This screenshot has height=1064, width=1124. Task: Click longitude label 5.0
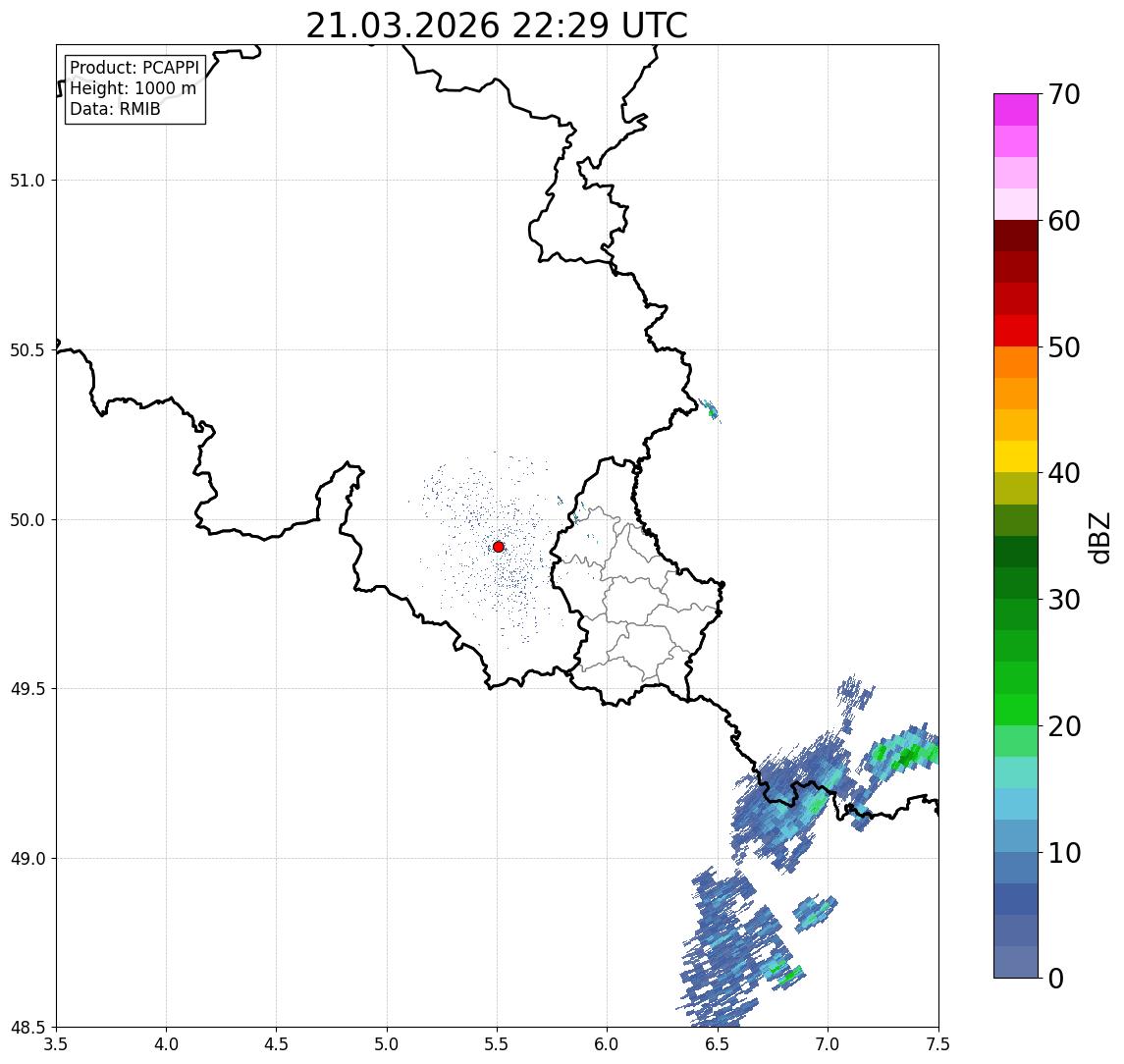click(x=387, y=1044)
